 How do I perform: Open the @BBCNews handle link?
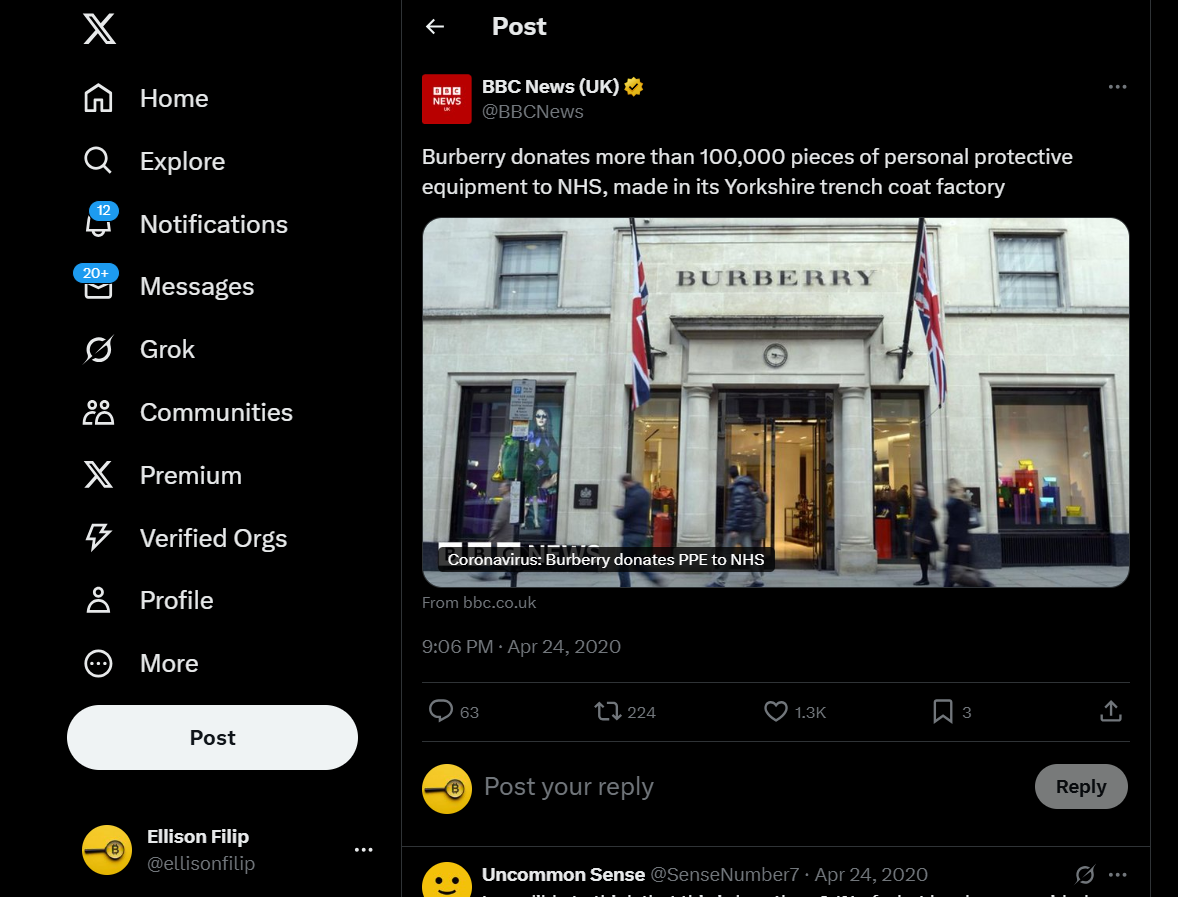[533, 111]
